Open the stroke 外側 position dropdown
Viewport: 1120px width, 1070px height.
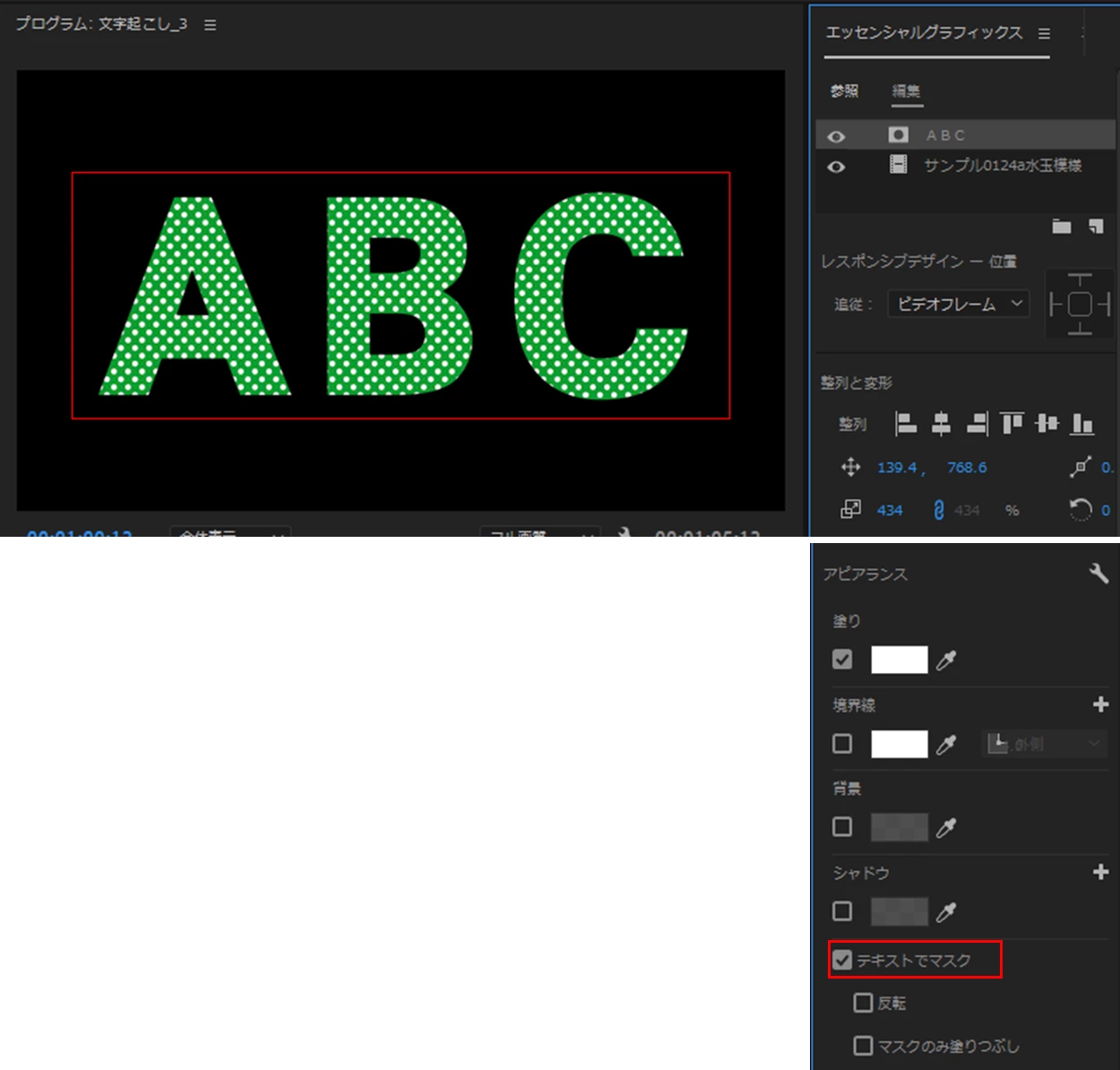tap(1044, 744)
